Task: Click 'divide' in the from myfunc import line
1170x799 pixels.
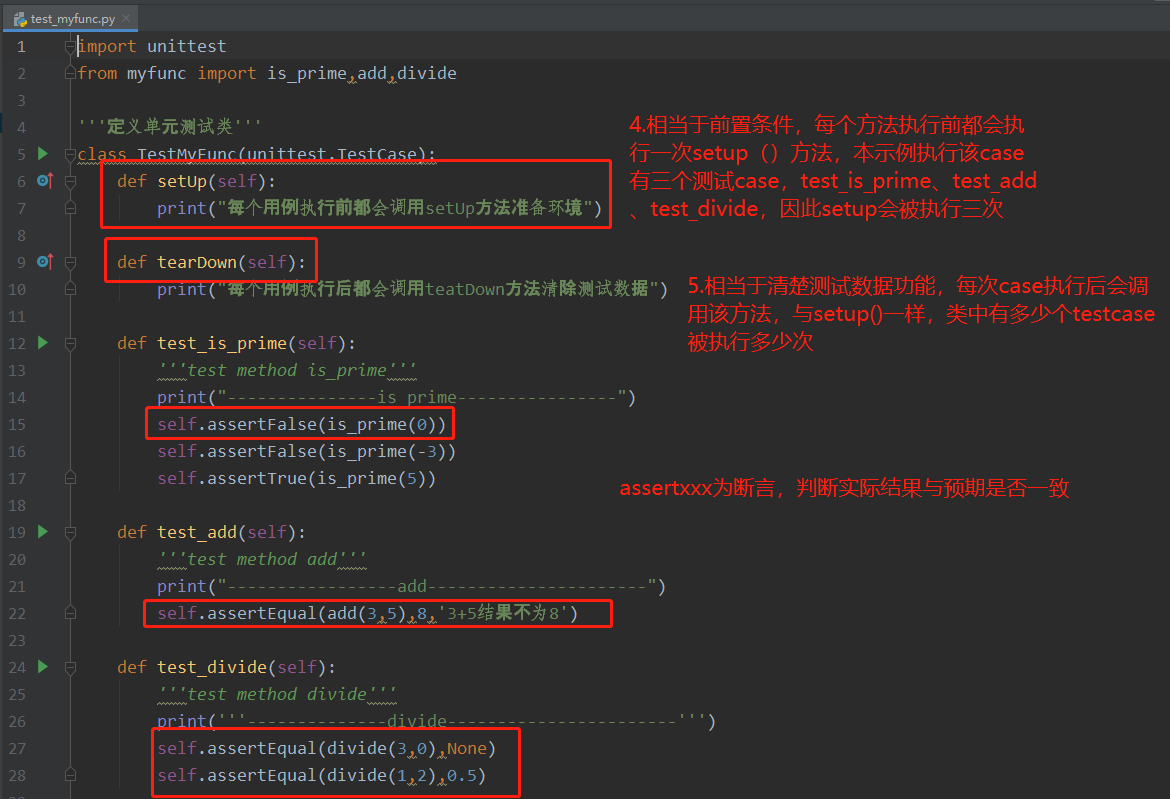Action: (427, 73)
